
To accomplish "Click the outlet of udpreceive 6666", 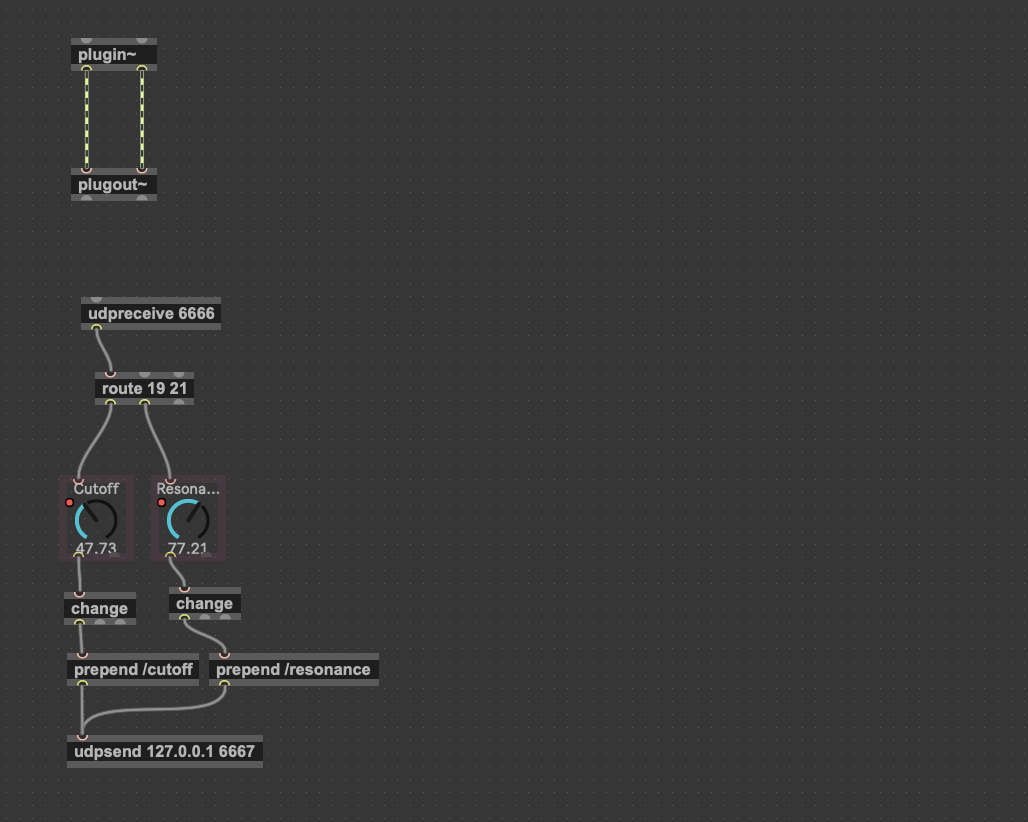I will pos(96,327).
